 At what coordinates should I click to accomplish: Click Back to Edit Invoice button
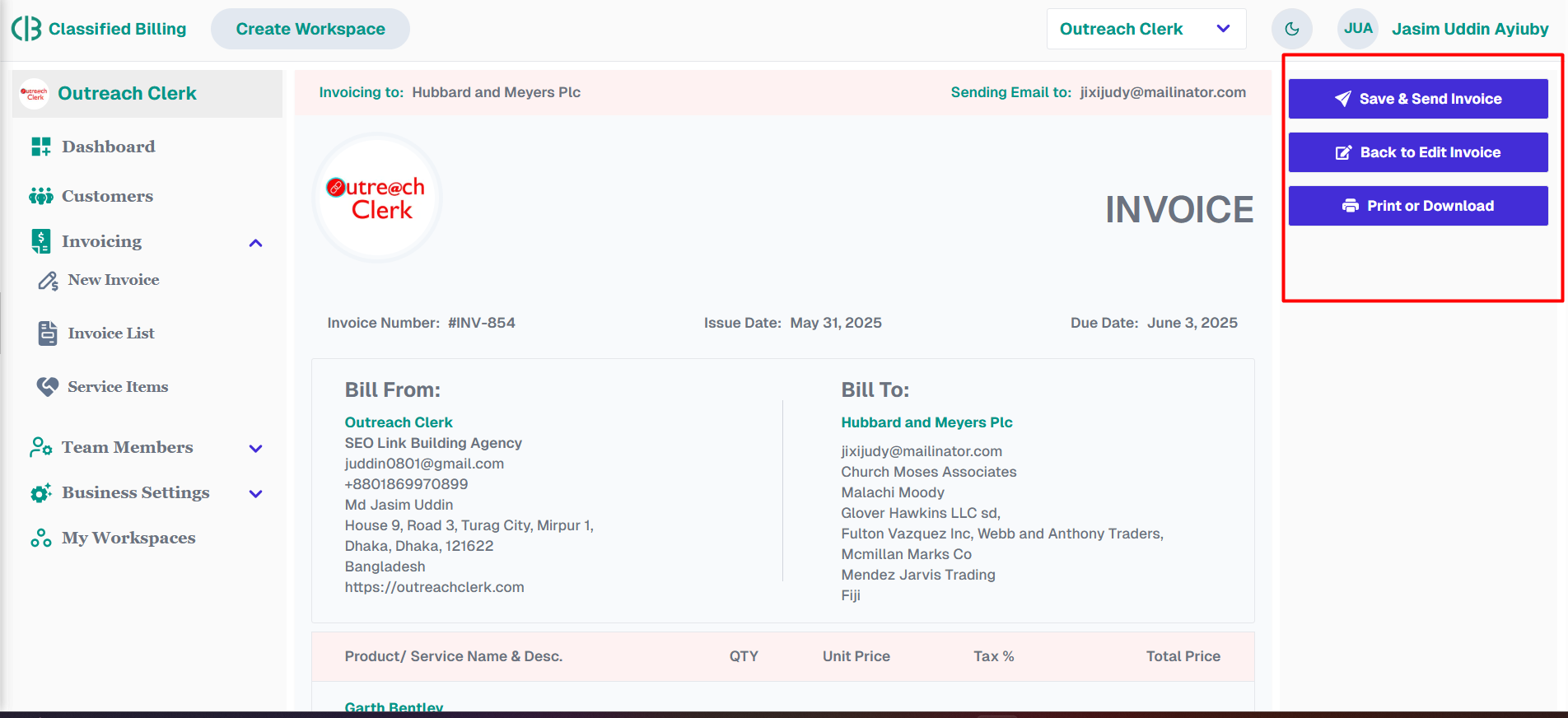pos(1417,152)
